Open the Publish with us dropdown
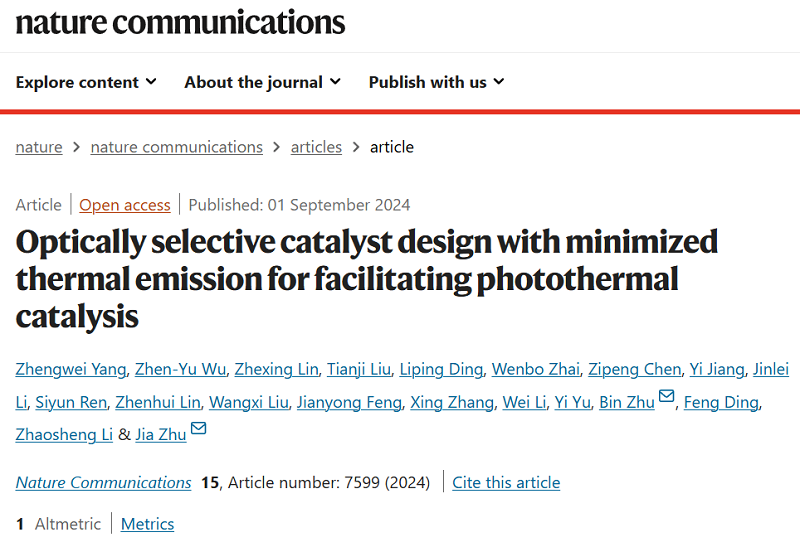The height and width of the screenshot is (547, 800). pyautogui.click(x=436, y=82)
